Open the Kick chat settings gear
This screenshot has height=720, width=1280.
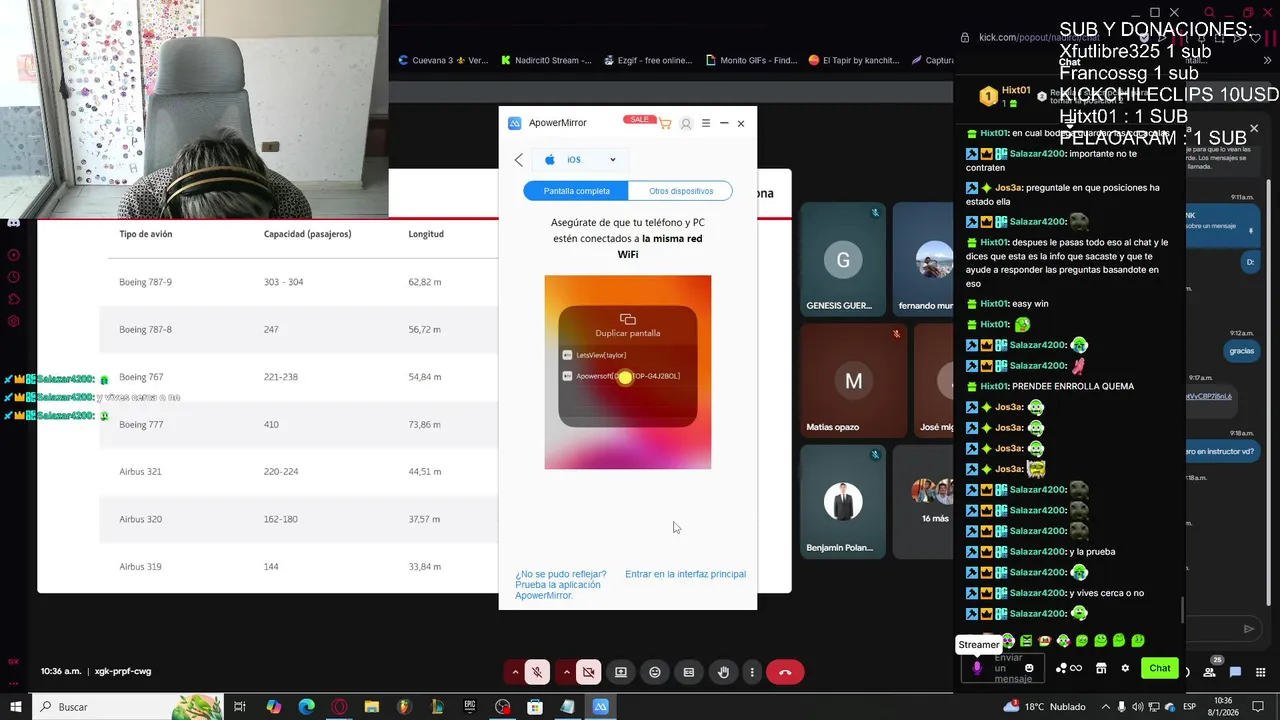(x=1125, y=668)
